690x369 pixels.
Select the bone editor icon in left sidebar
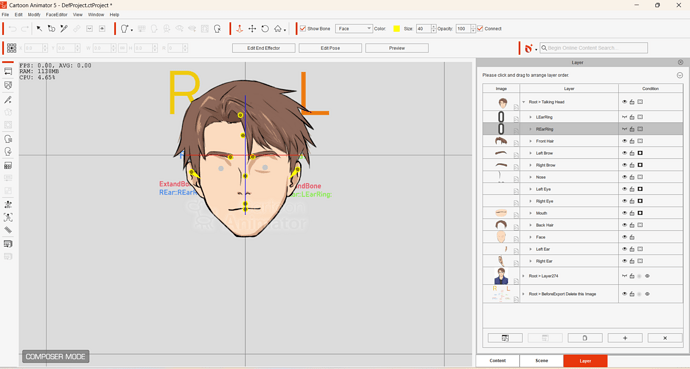point(8,100)
